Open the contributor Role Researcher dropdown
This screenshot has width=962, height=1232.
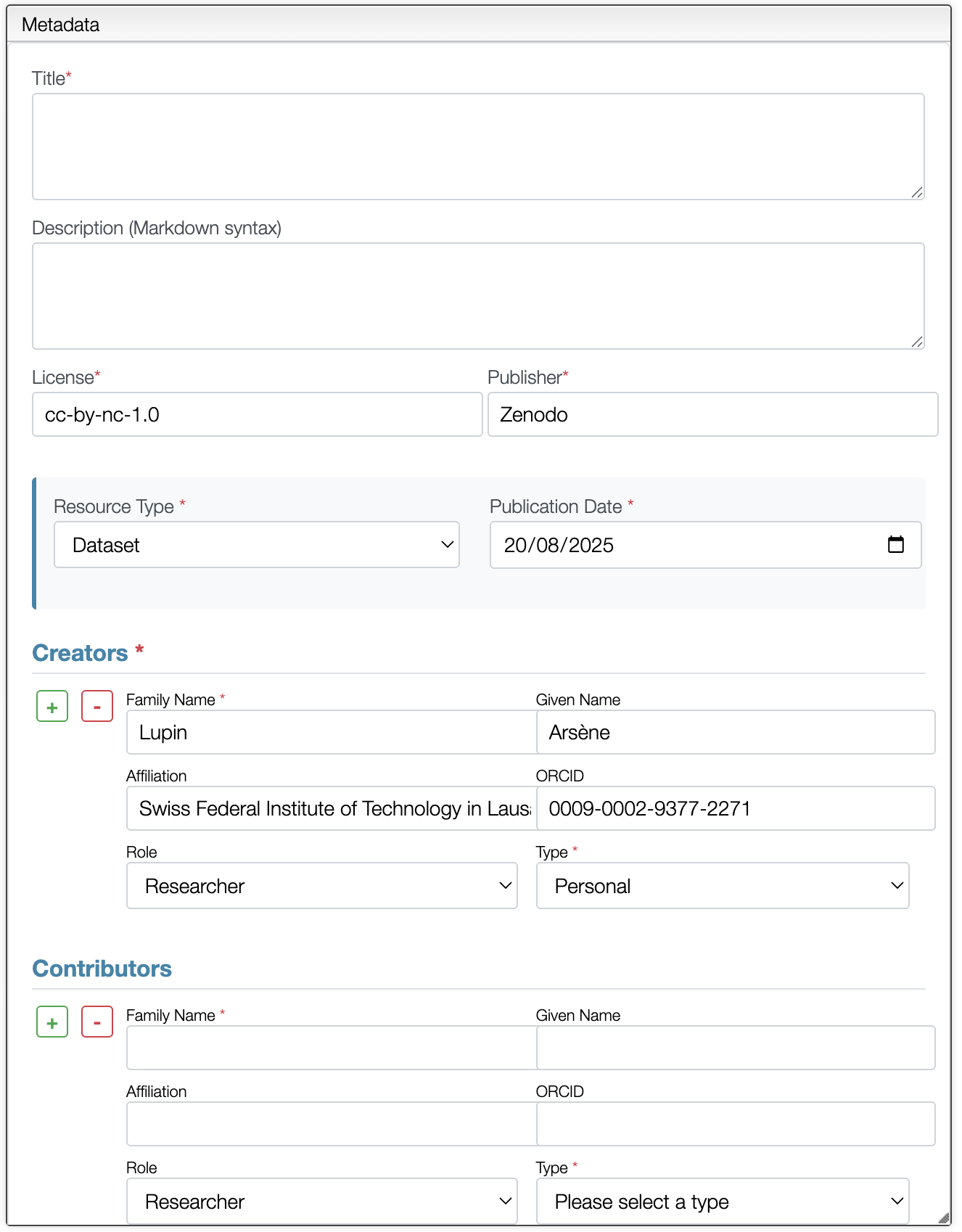pyautogui.click(x=322, y=1201)
